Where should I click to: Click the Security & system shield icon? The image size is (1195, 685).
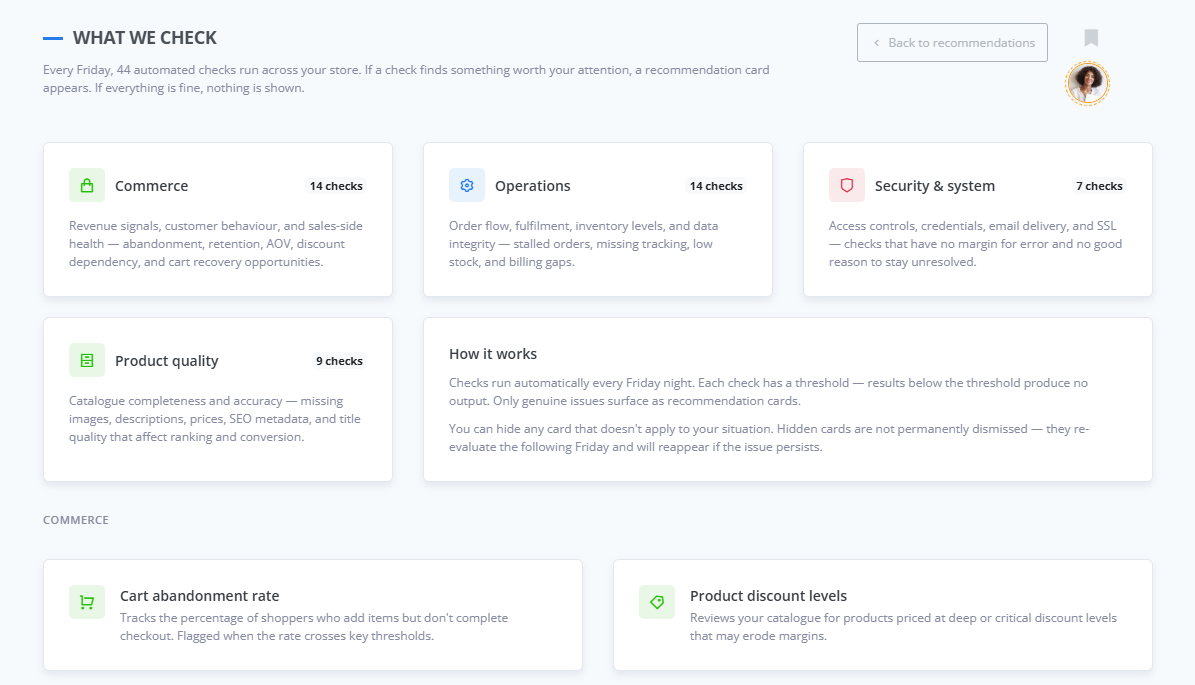pos(847,185)
